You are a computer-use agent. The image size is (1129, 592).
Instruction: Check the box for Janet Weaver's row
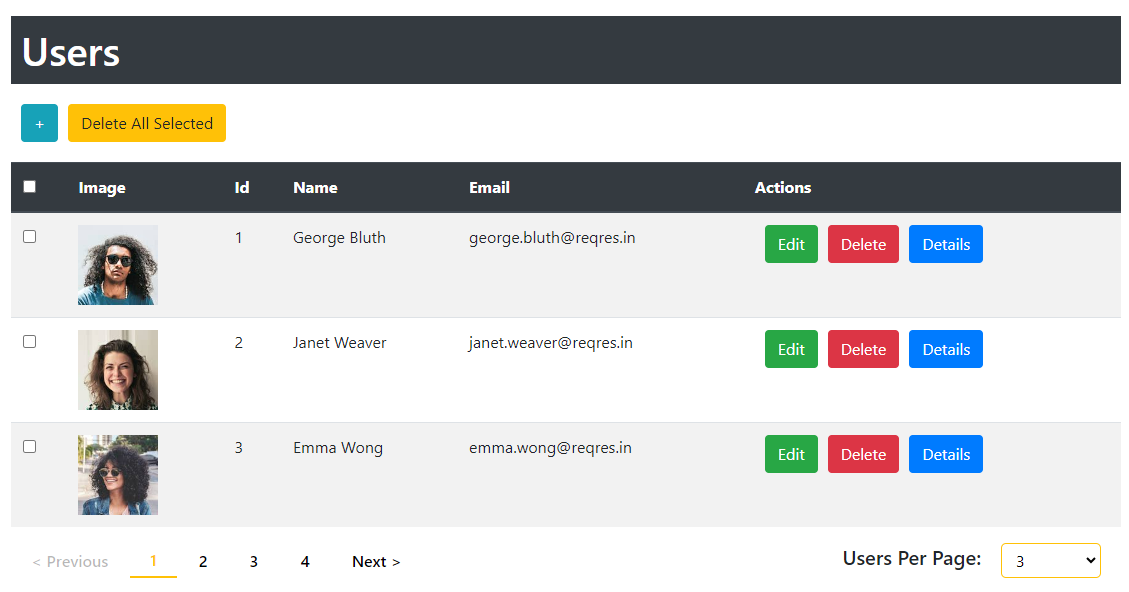(29, 342)
